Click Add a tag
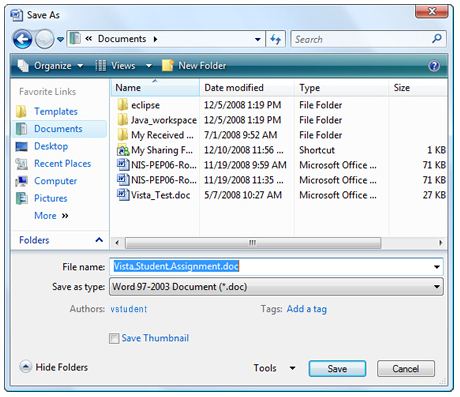 click(307, 309)
